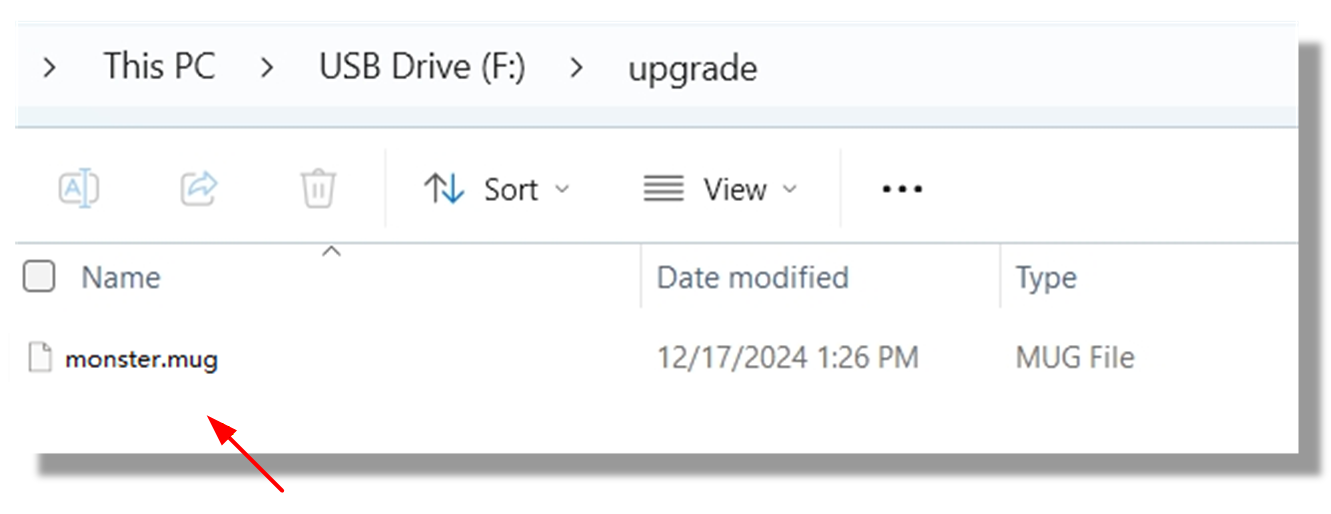This screenshot has height=514, width=1331.
Task: Click the Rename icon in toolbar
Action: coord(79,188)
